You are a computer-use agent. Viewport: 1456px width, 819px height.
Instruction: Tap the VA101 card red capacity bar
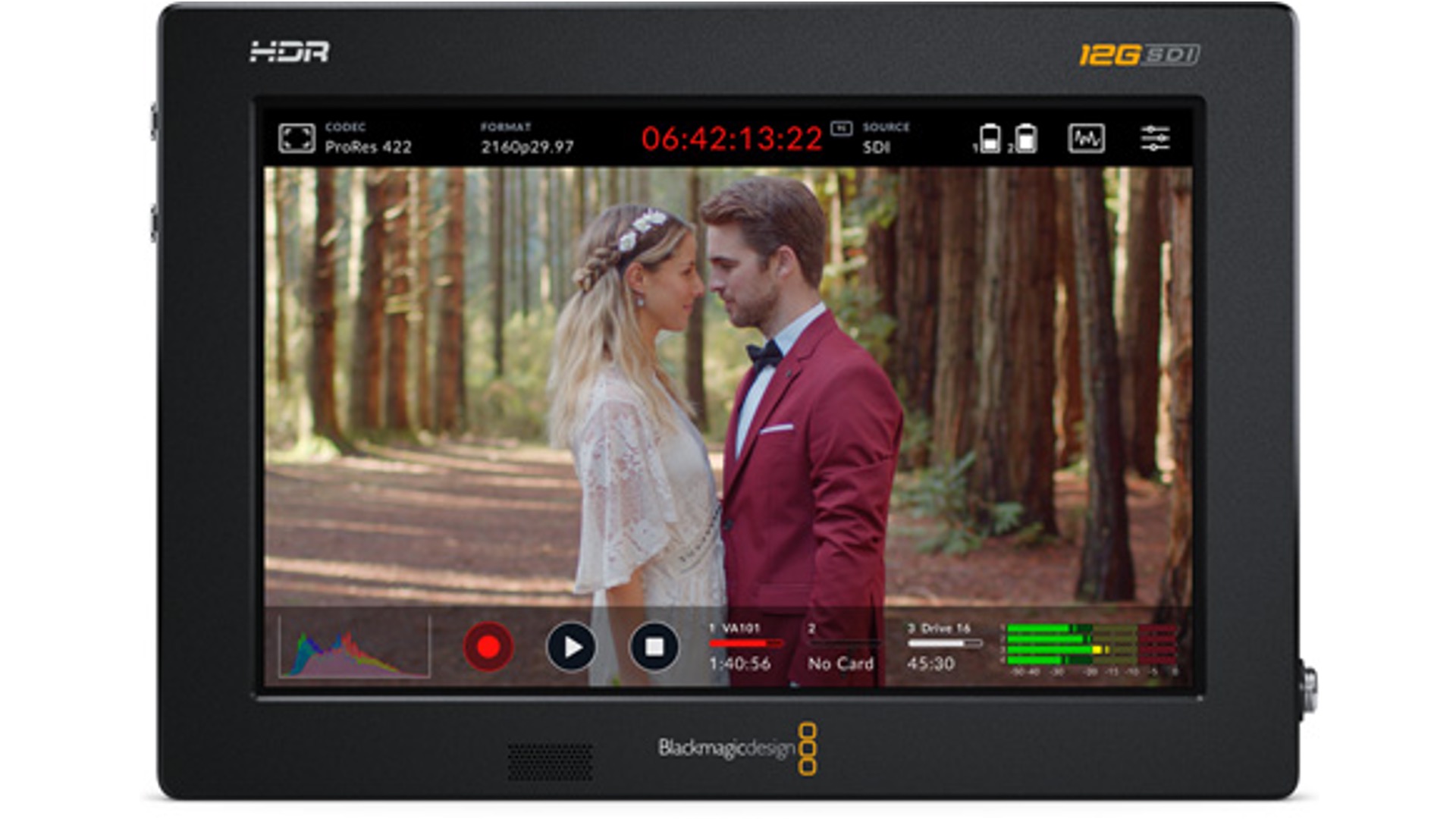click(x=745, y=644)
